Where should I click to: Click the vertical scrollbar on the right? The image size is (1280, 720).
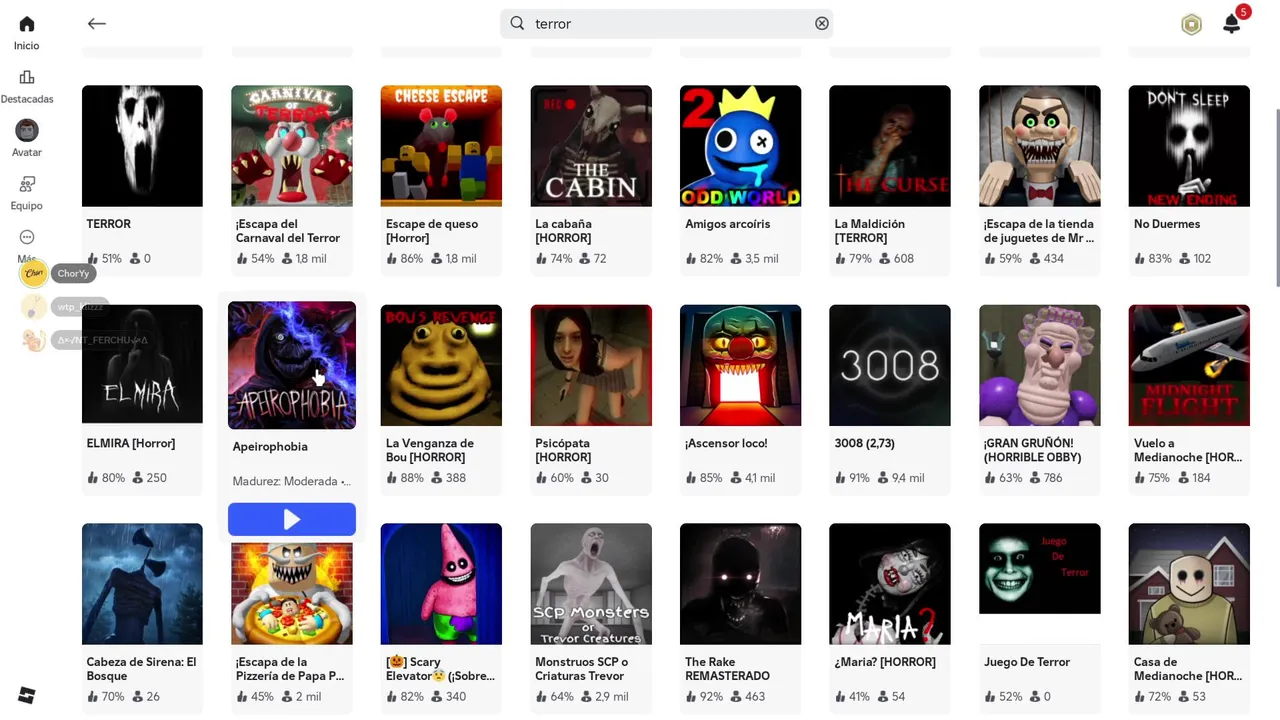[1275, 182]
